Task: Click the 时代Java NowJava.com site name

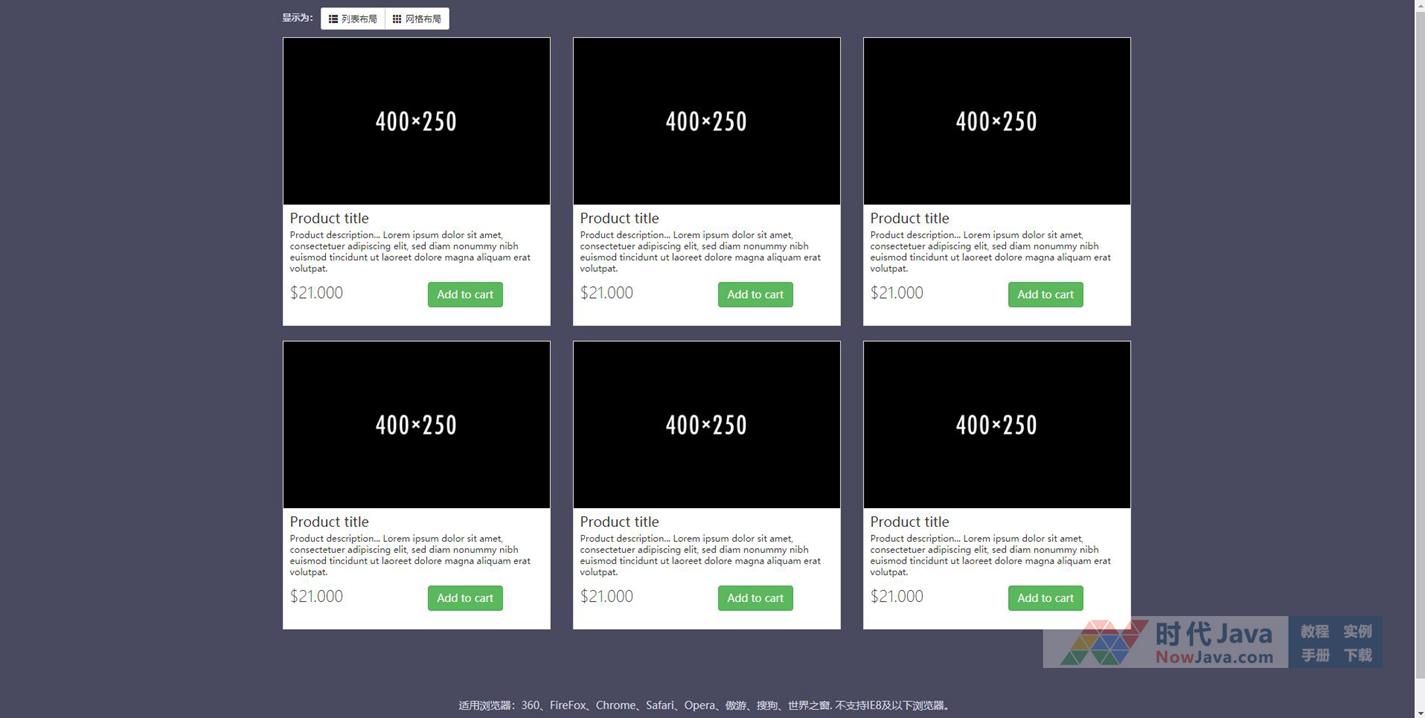Action: click(1214, 643)
